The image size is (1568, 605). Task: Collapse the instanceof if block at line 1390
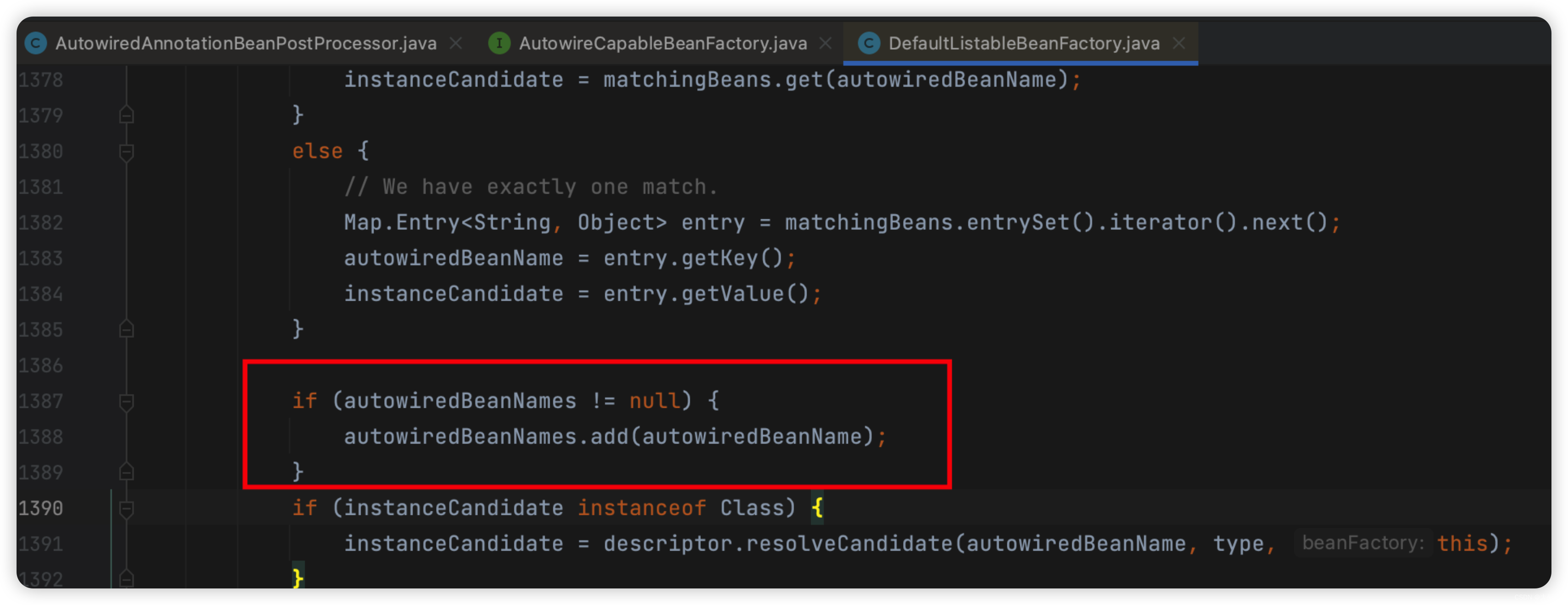click(x=127, y=509)
